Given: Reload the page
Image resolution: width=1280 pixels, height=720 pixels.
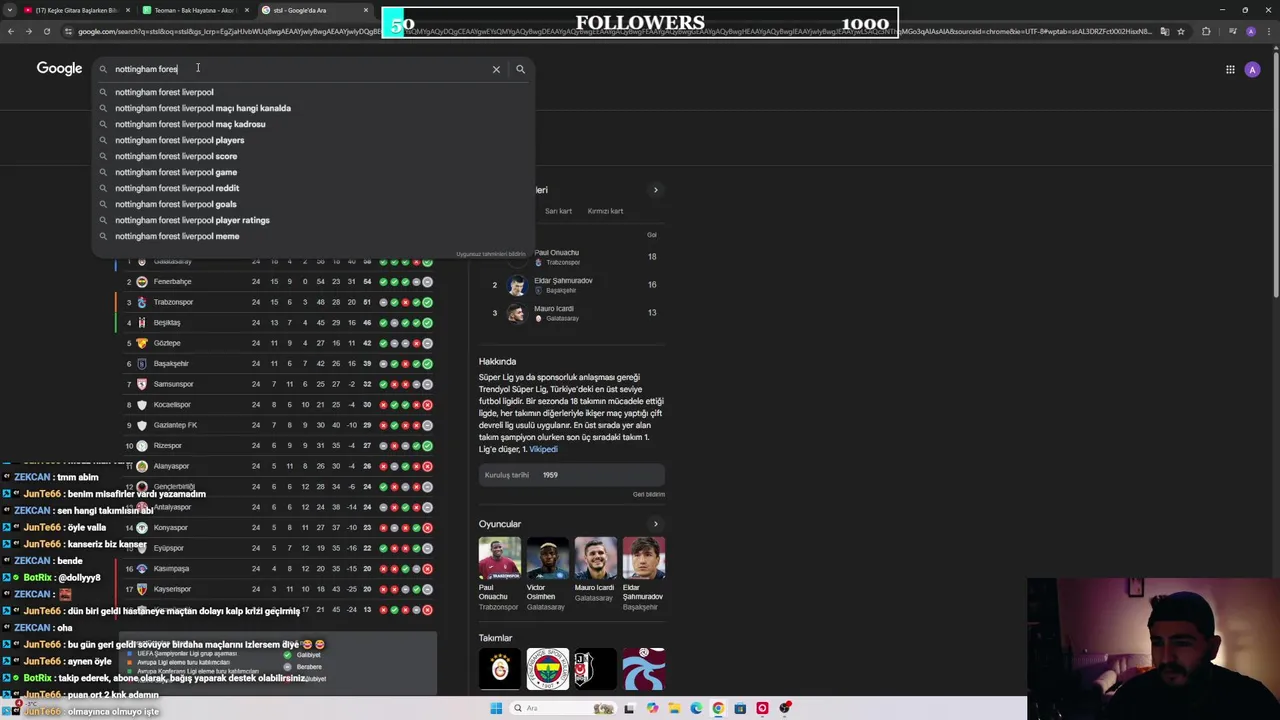Looking at the screenshot, I should (x=47, y=31).
